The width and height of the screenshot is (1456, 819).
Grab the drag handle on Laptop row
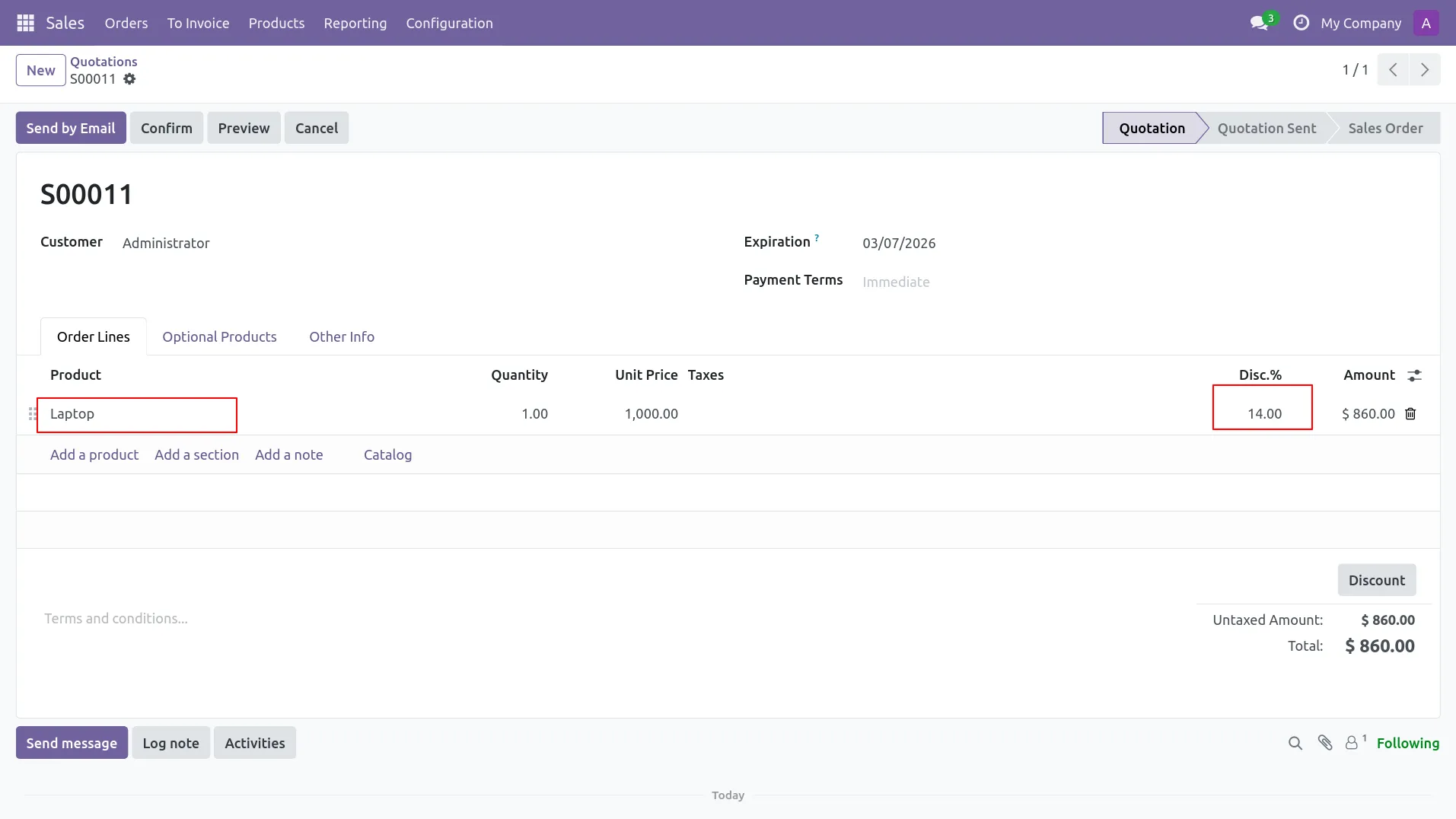(x=33, y=413)
